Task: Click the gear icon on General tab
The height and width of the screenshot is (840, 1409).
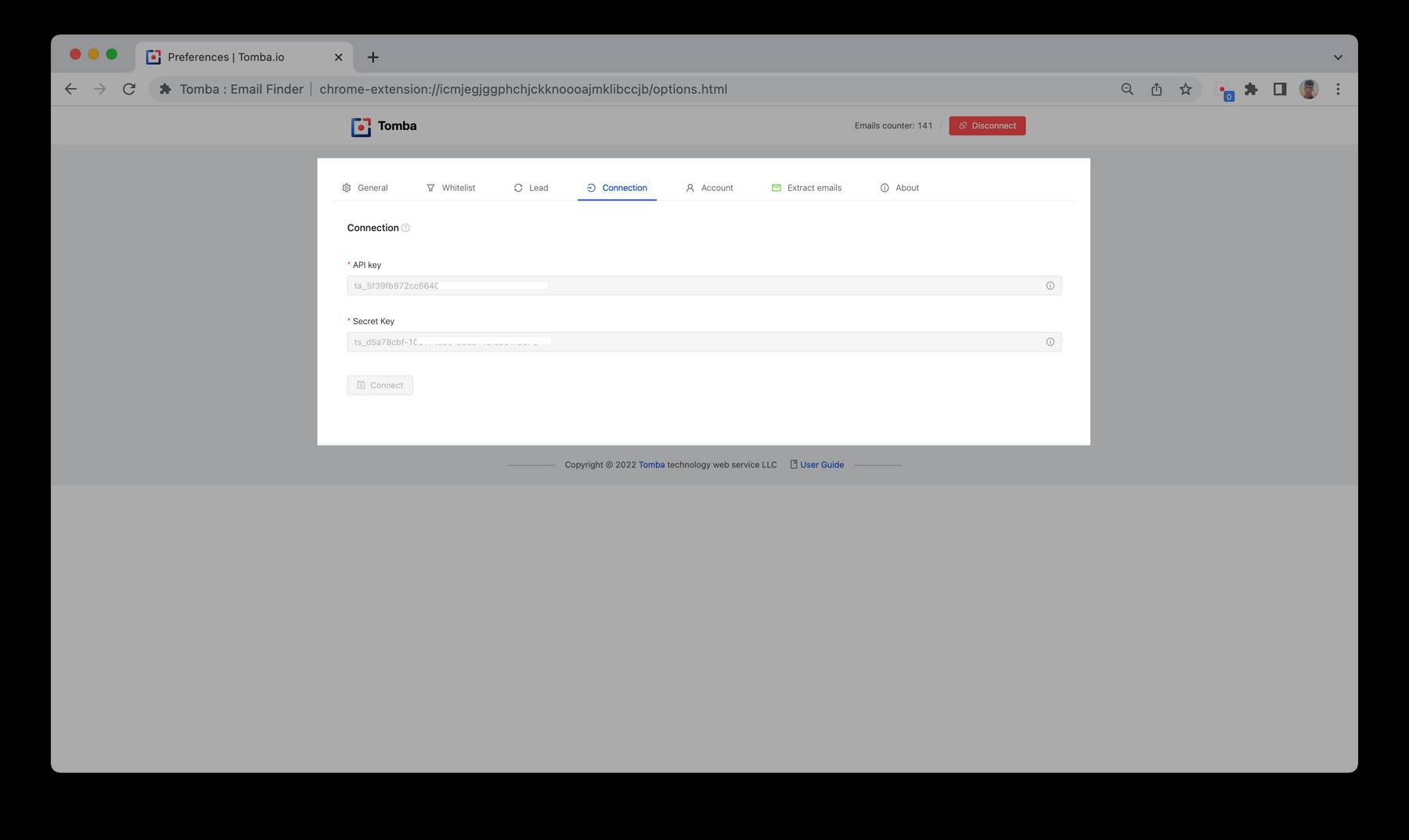Action: (x=346, y=188)
